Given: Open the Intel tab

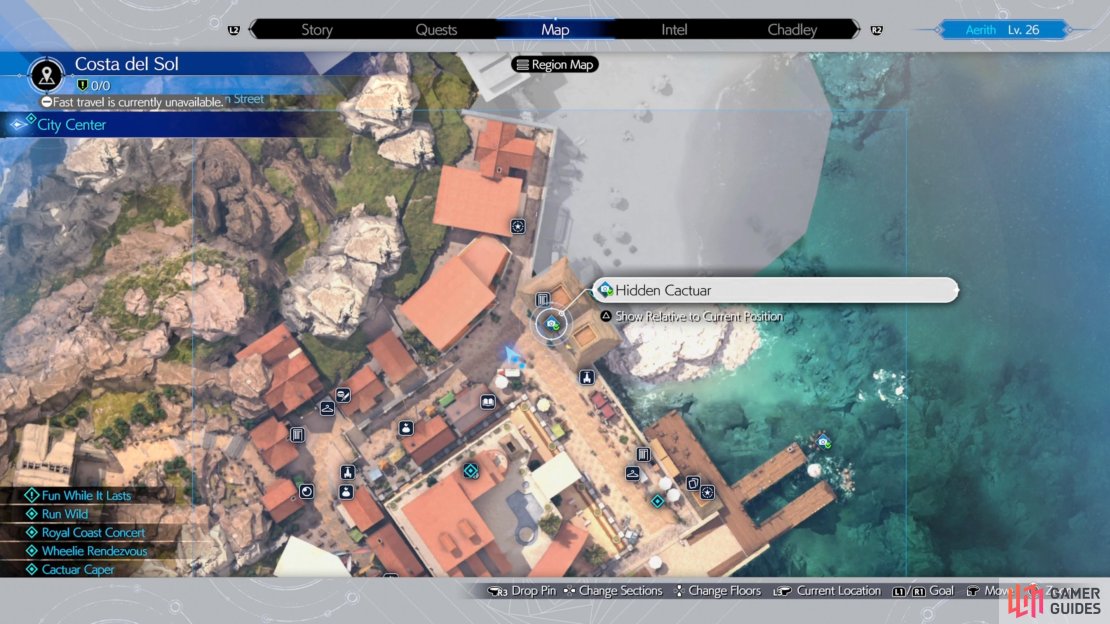Looking at the screenshot, I should click(x=674, y=30).
